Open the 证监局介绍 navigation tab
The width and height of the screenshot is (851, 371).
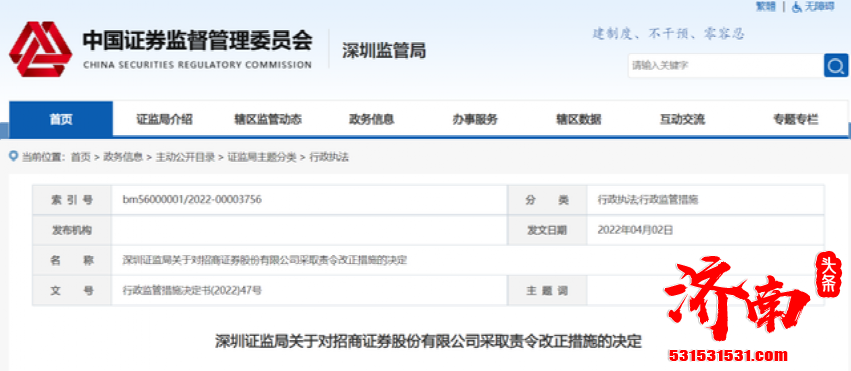[164, 119]
